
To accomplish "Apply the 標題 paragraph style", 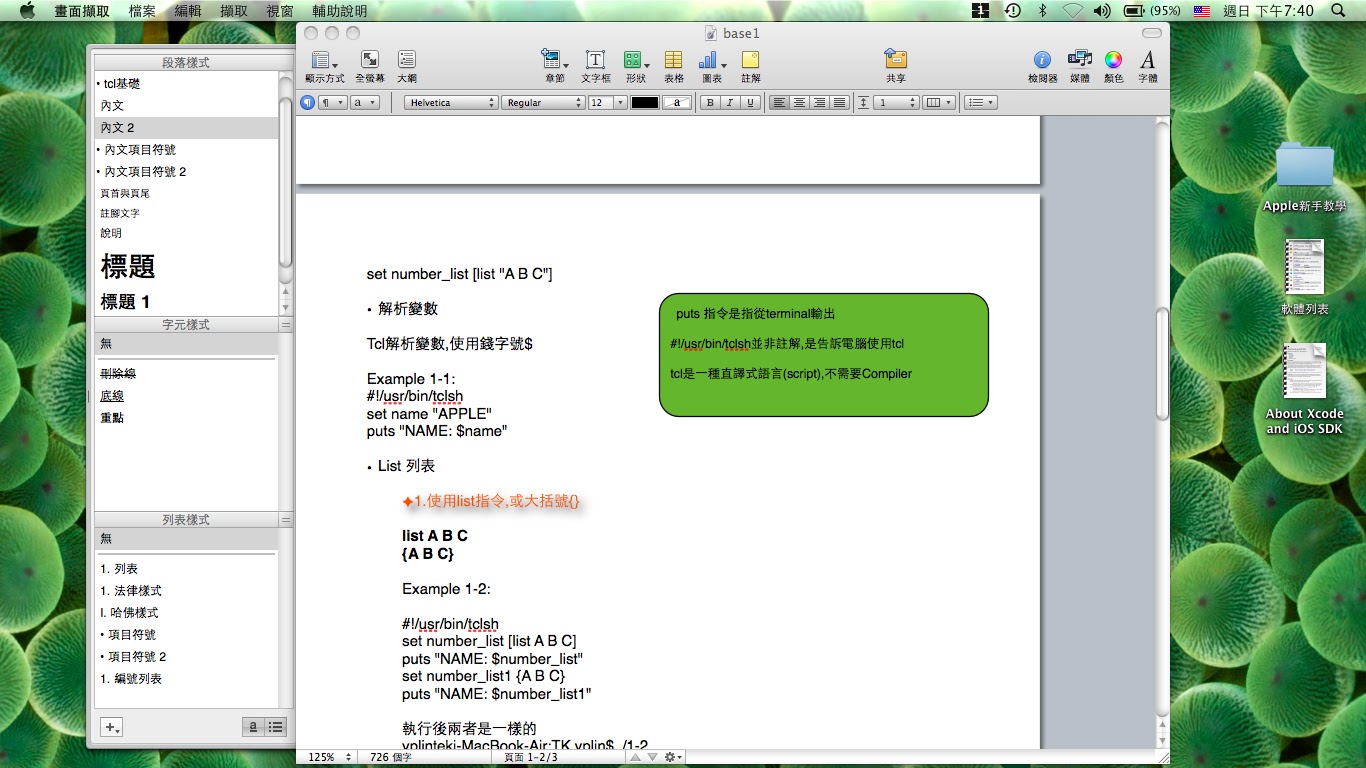I will (187, 266).
